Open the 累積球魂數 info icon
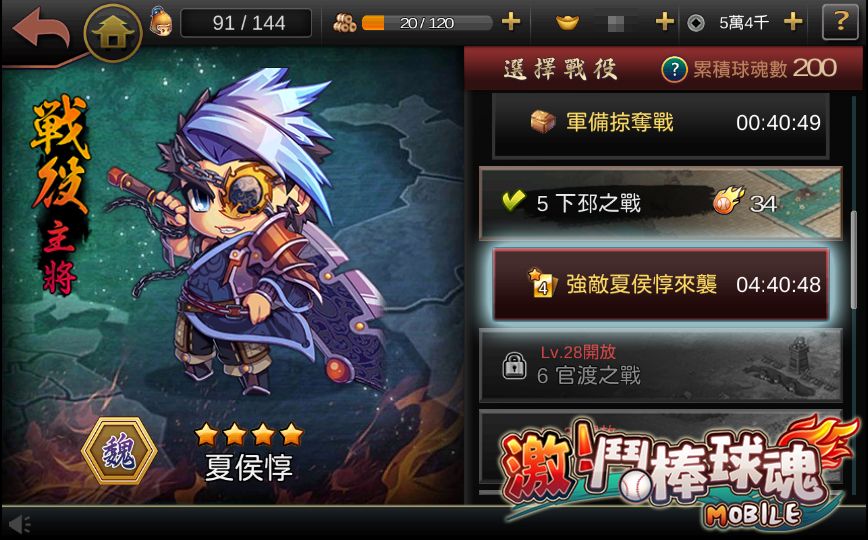This screenshot has height=540, width=868. pyautogui.click(x=674, y=70)
